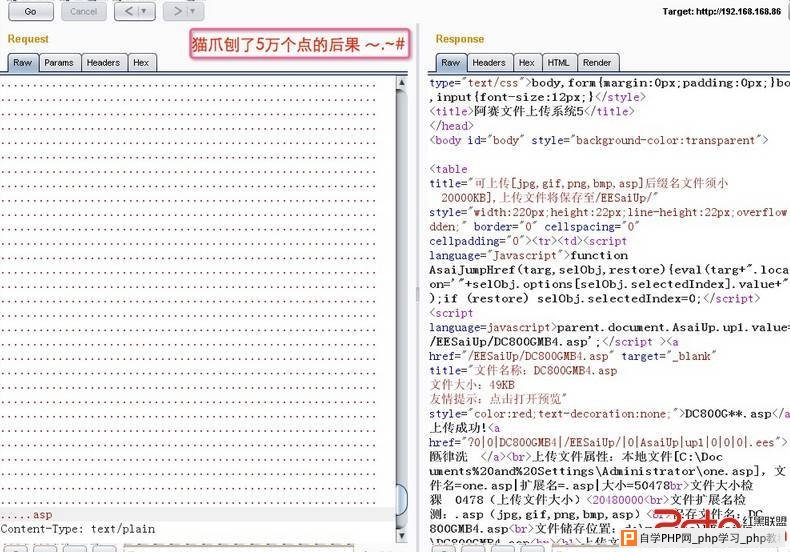This screenshot has width=790, height=552.
Task: Click the '上传成功!<a' line
Action: click(x=465, y=428)
